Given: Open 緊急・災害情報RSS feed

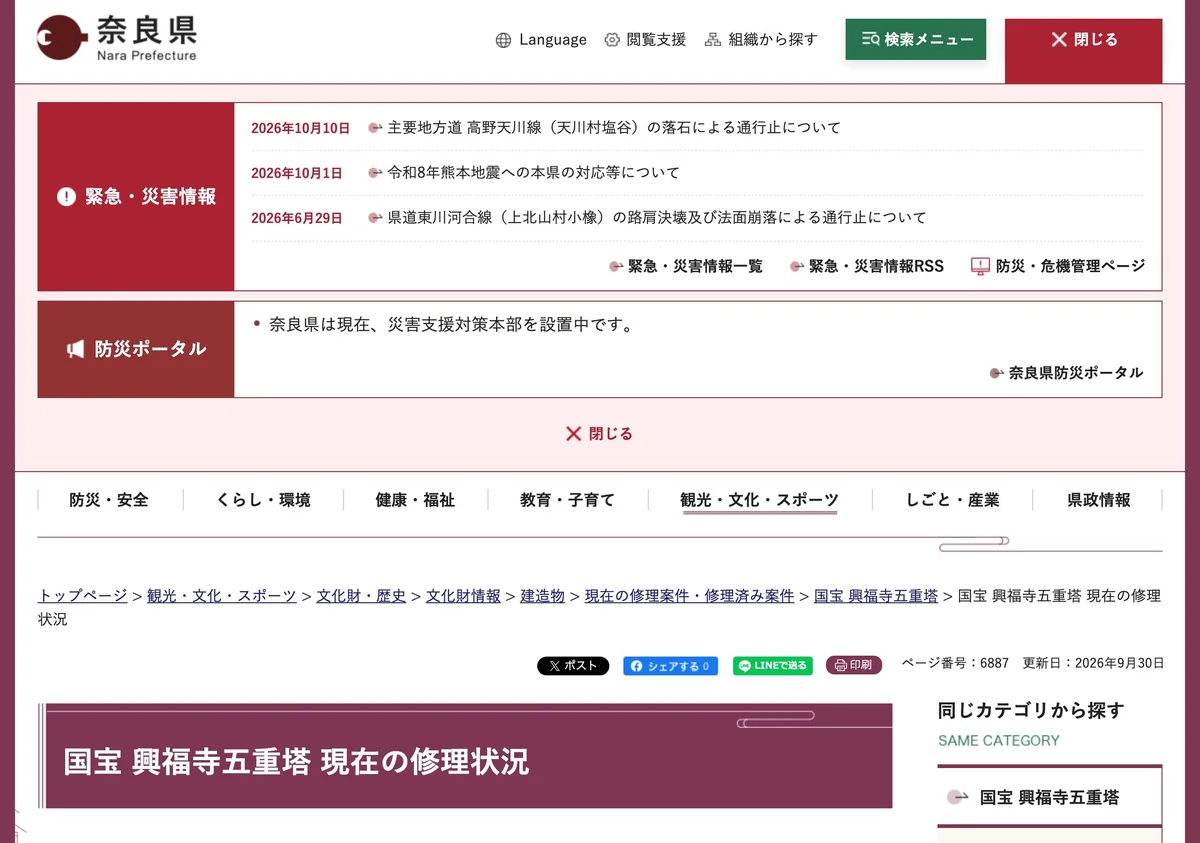Looking at the screenshot, I should pyautogui.click(x=867, y=266).
